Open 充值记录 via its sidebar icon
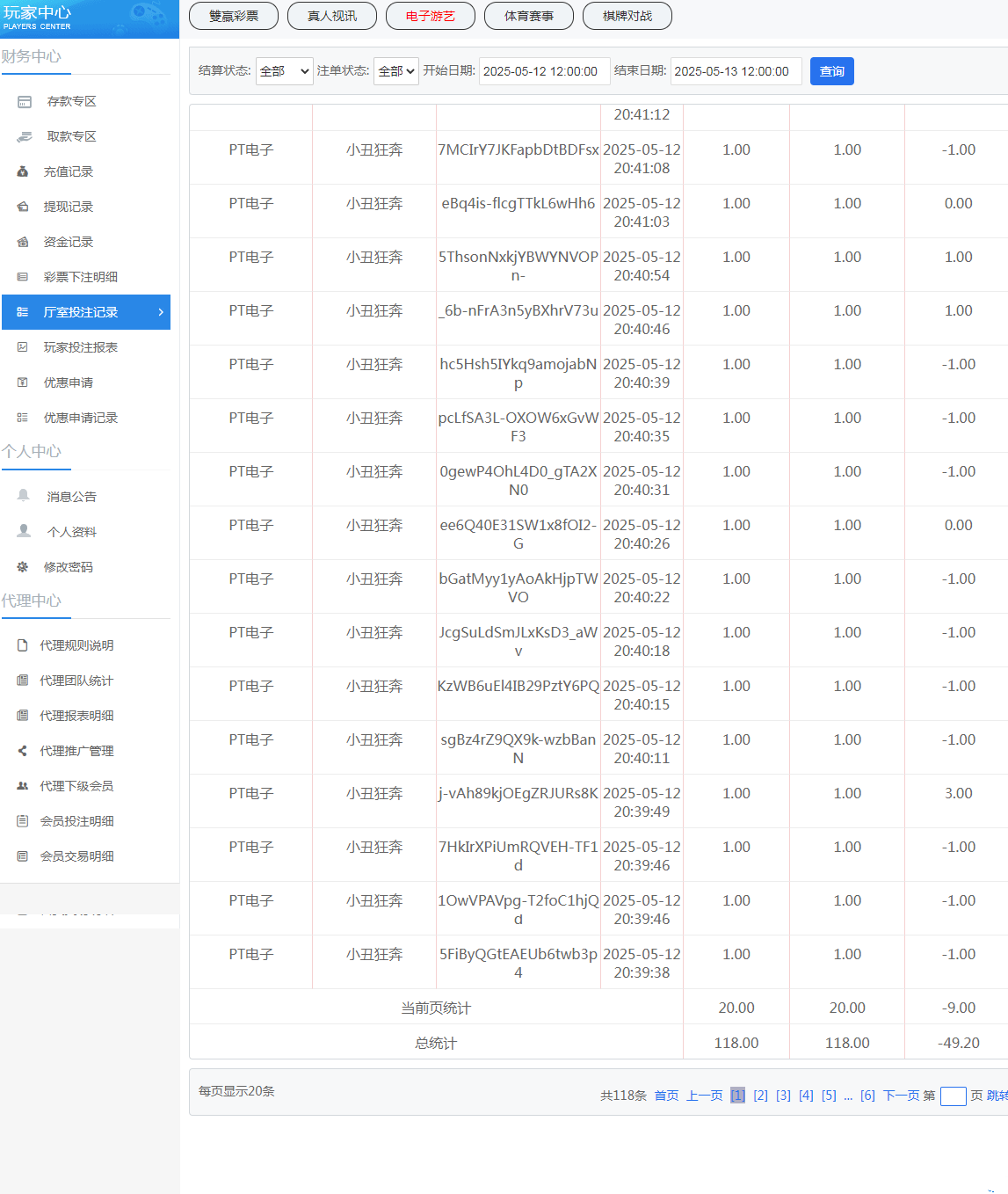The image size is (1008, 1194). (x=23, y=172)
